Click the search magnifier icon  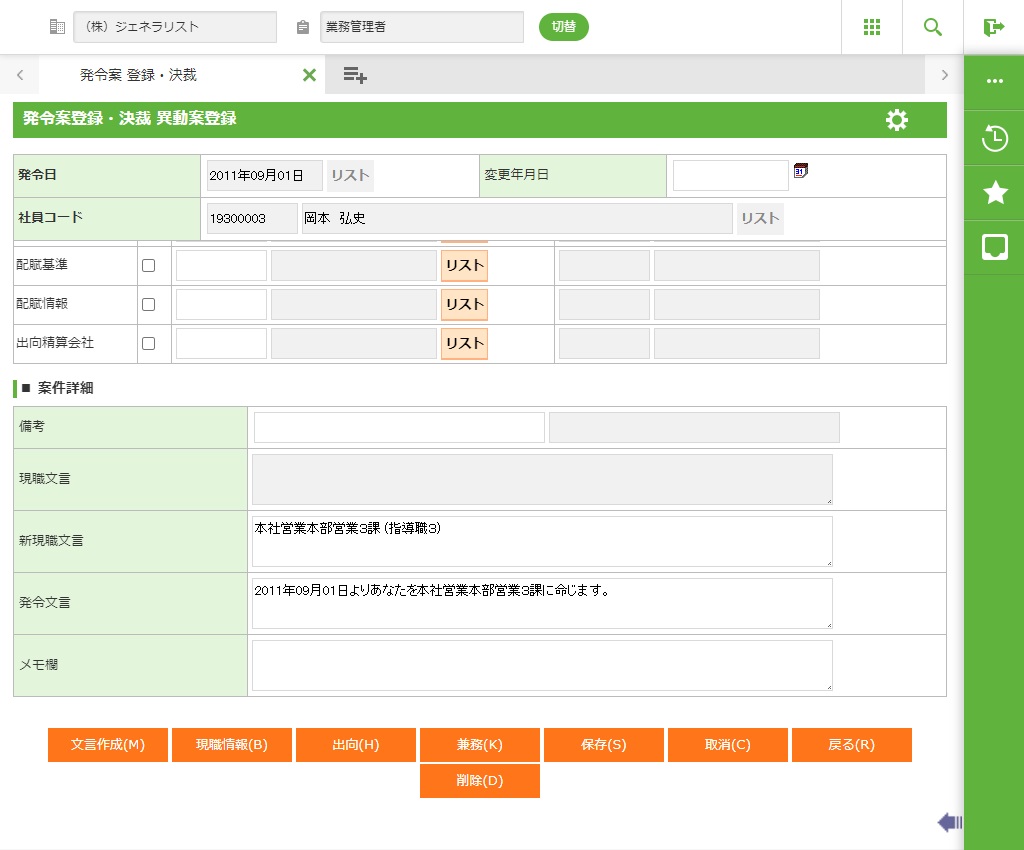932,27
